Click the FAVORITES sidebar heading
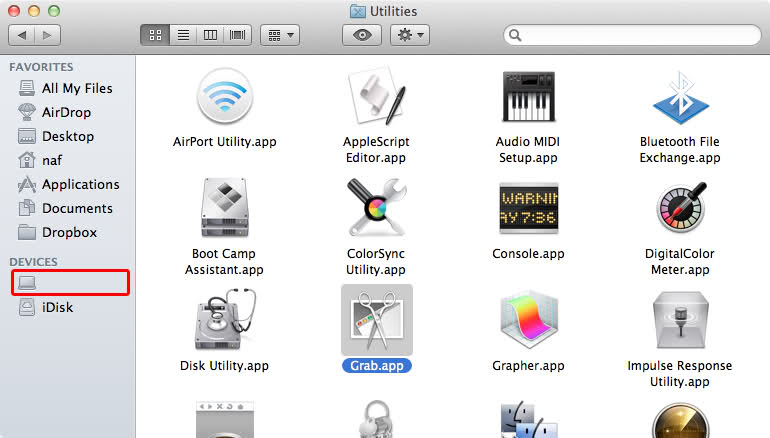Screen dimensions: 770x438 (41, 67)
